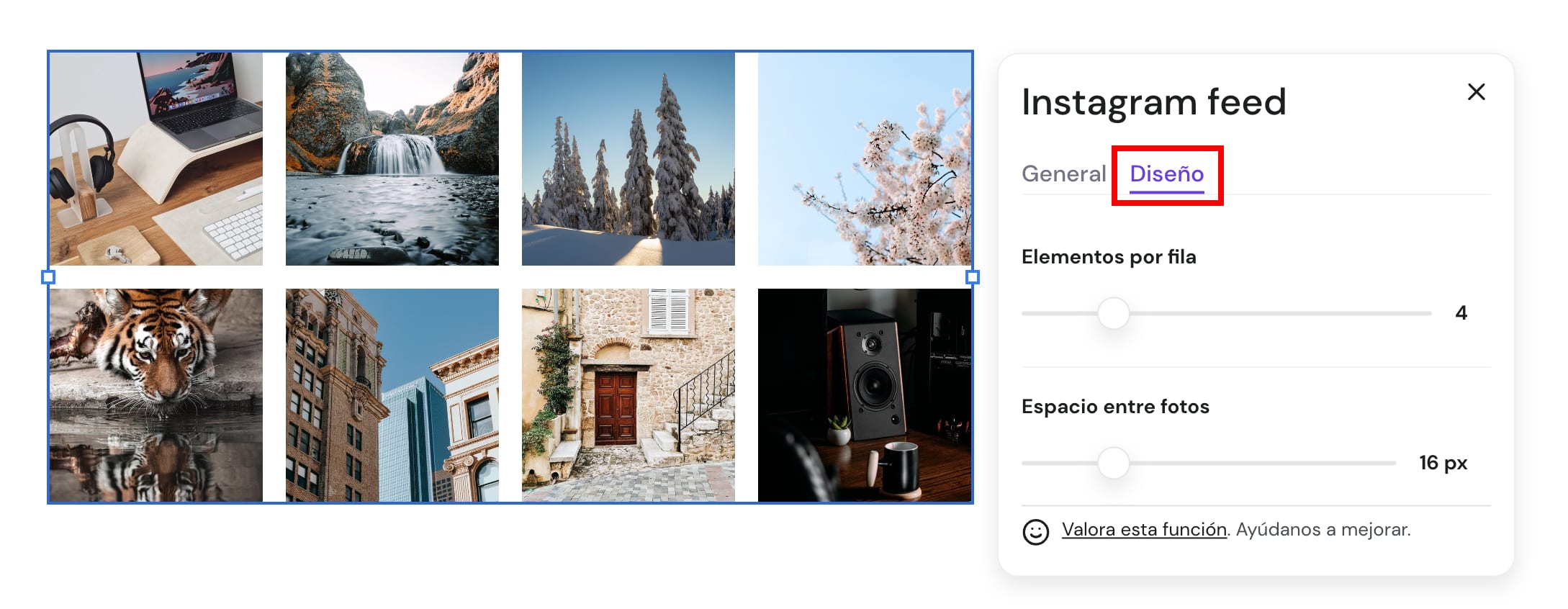Click the Instagram feed panel title
The image size is (1568, 609).
(x=1153, y=101)
